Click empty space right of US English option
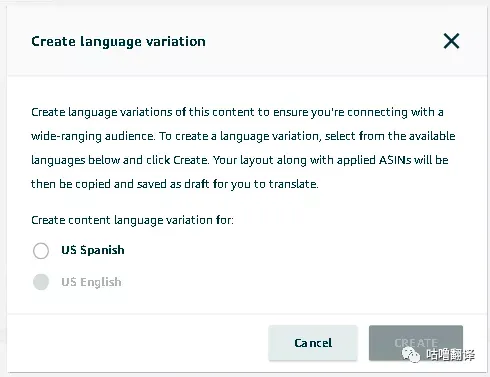 tap(300, 282)
